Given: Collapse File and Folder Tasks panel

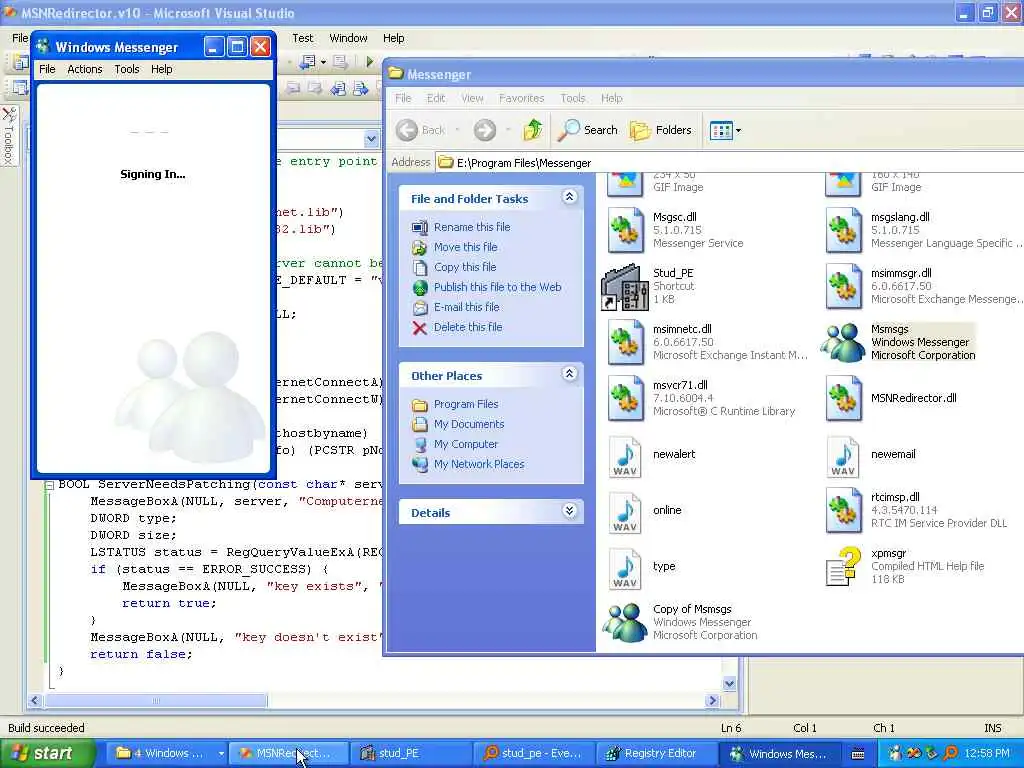Looking at the screenshot, I should click(x=569, y=197).
